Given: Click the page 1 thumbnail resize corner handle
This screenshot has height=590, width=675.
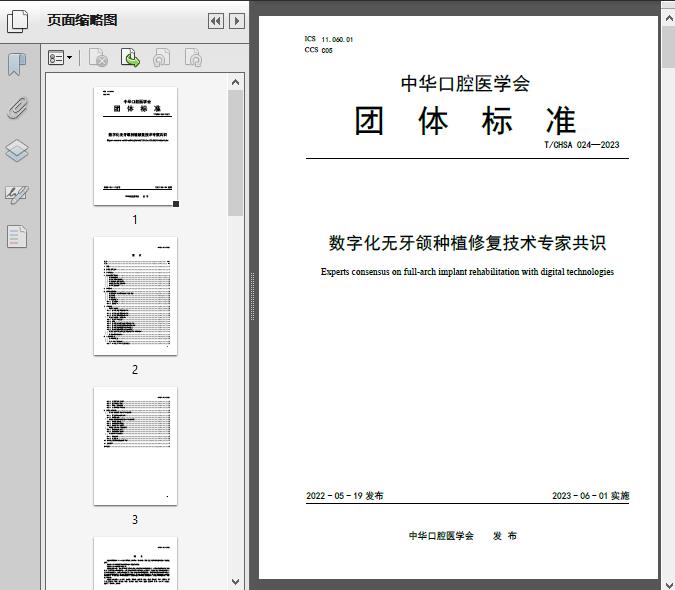Looking at the screenshot, I should coord(176,204).
